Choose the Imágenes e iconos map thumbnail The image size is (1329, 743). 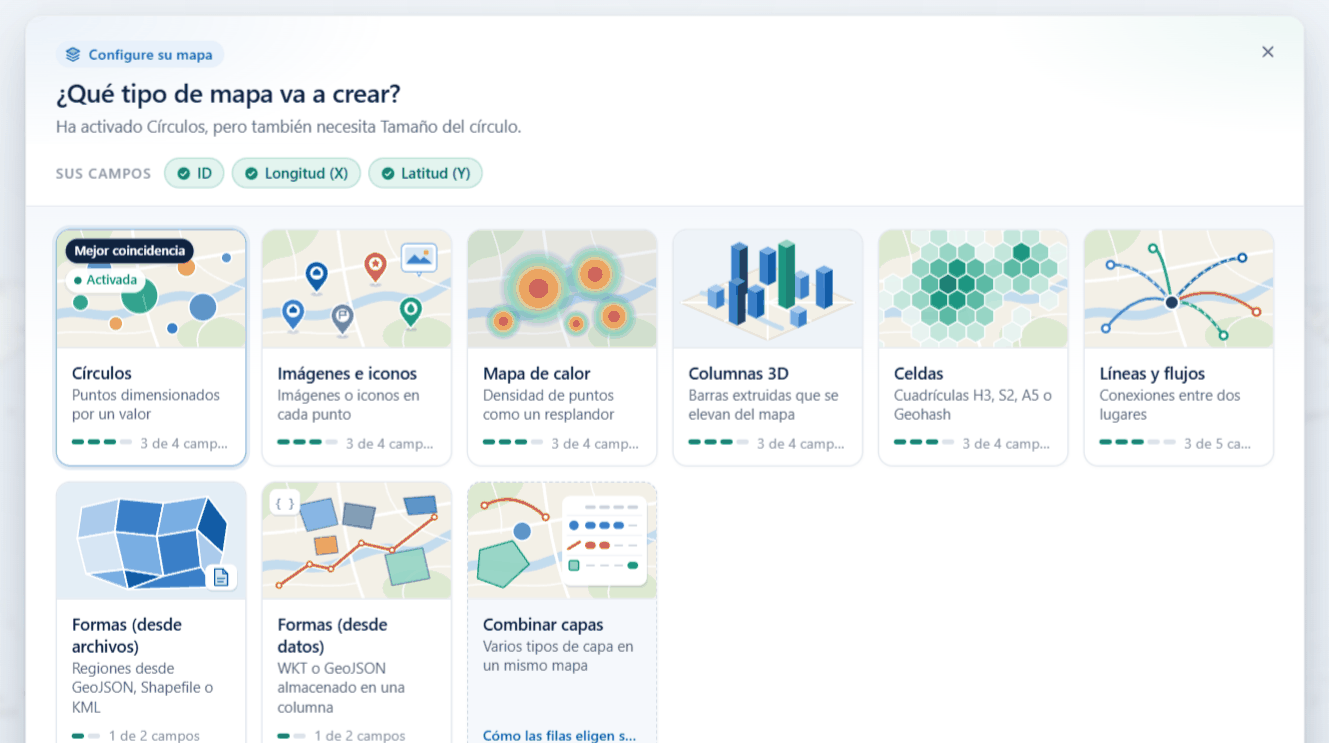tap(357, 289)
